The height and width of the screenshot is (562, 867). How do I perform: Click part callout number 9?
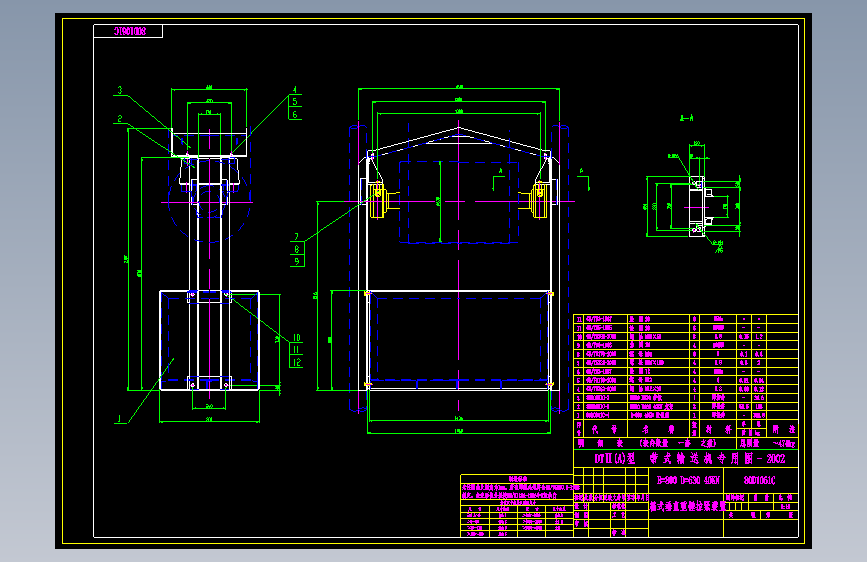point(297,261)
